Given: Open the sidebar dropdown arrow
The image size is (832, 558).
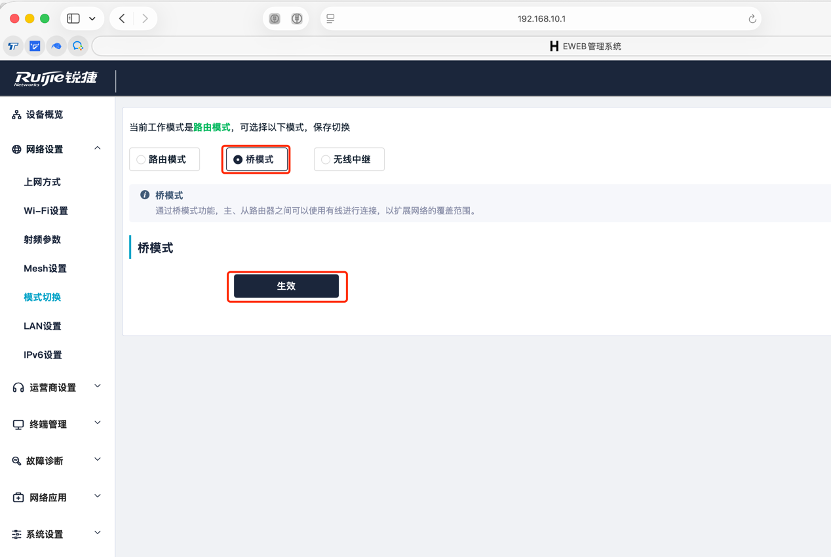Looking at the screenshot, I should point(92,19).
